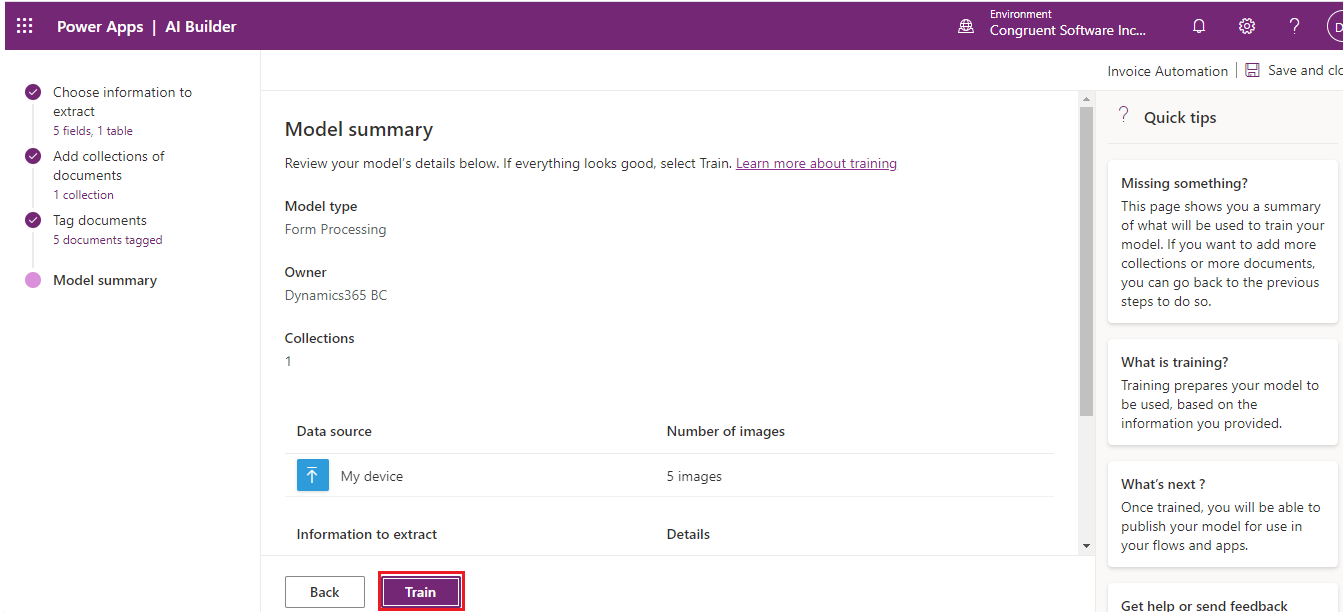Screen dimensions: 1343x612
Task: Click the Model summary heading
Action: [359, 129]
